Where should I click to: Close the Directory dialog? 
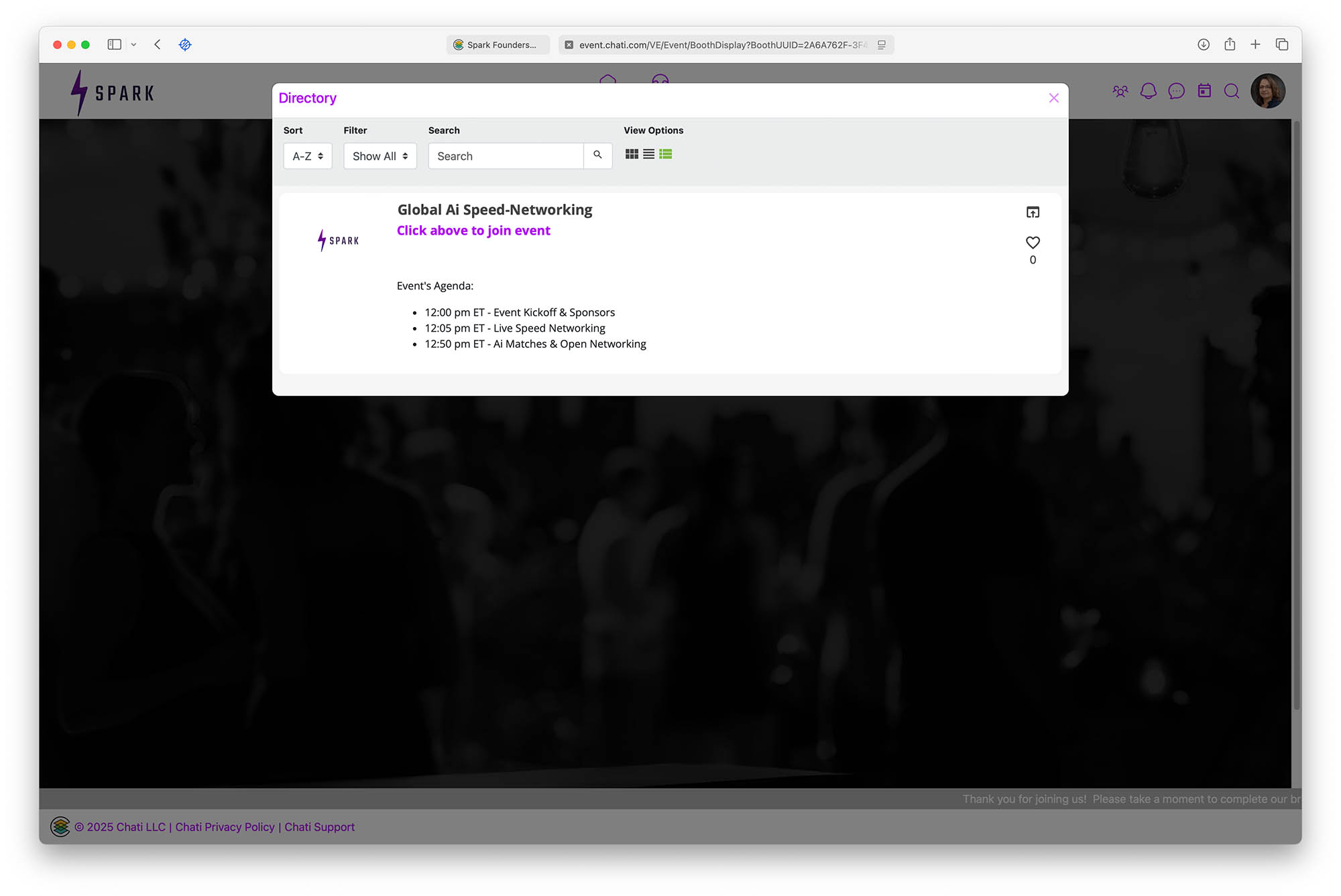click(1053, 99)
